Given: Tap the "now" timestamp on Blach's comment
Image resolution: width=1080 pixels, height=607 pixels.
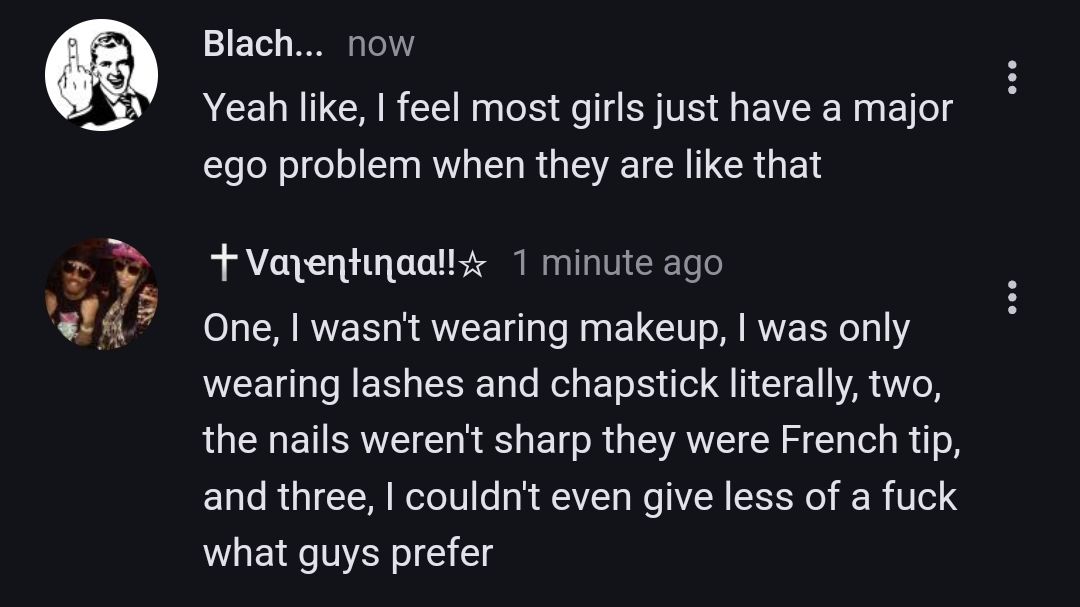Looking at the screenshot, I should [x=380, y=45].
